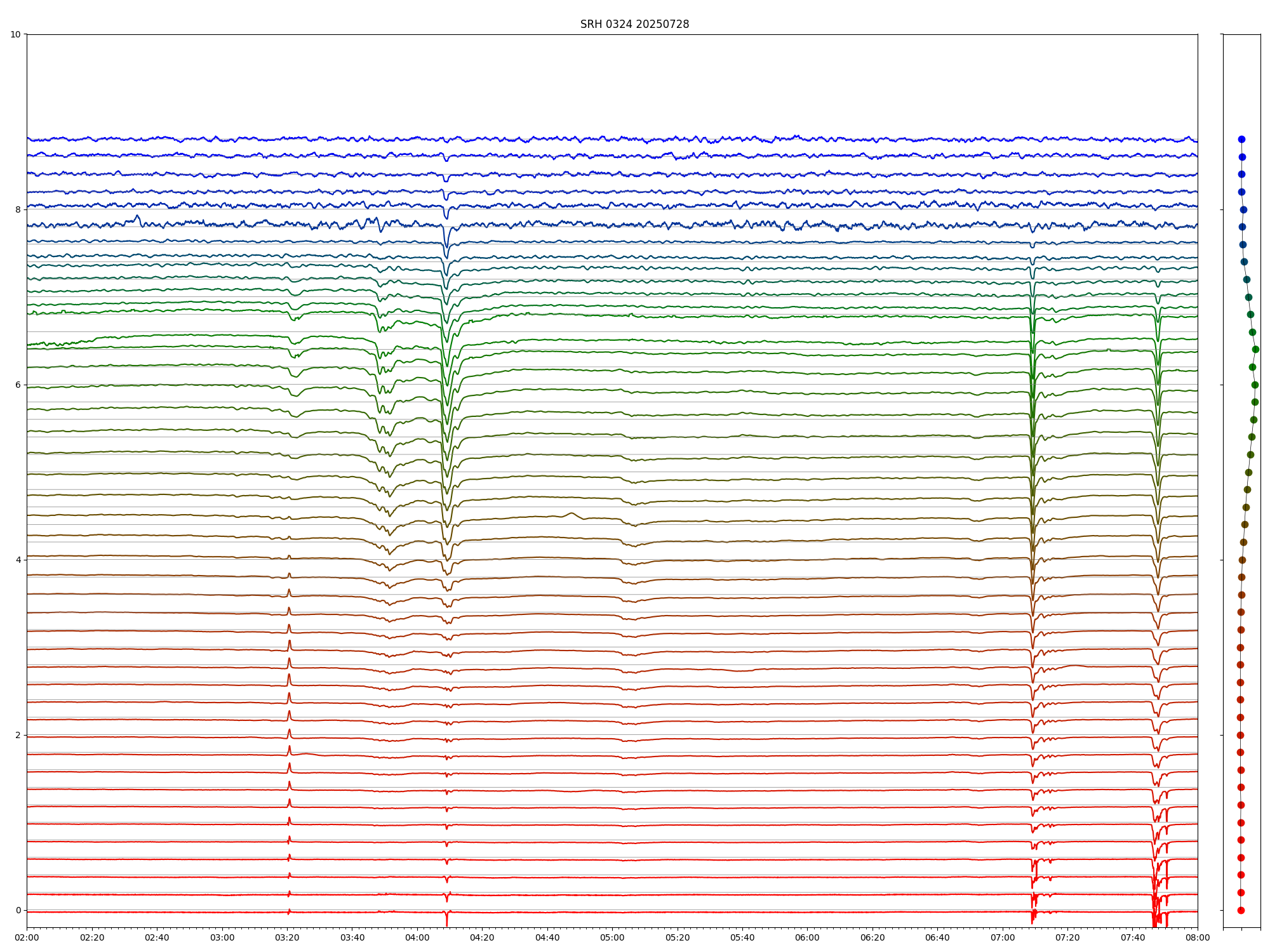This screenshot has width=1270, height=952.
Task: Click the 07:40 time axis label
Action: tap(1133, 937)
